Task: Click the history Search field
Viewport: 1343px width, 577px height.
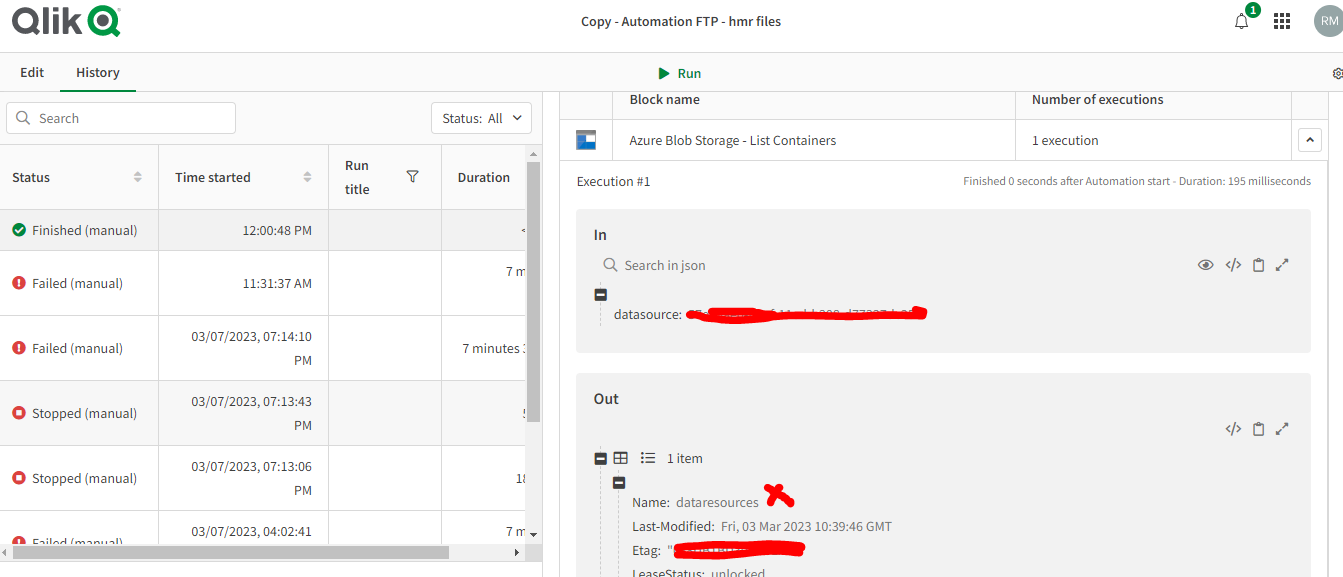Action: 121,118
